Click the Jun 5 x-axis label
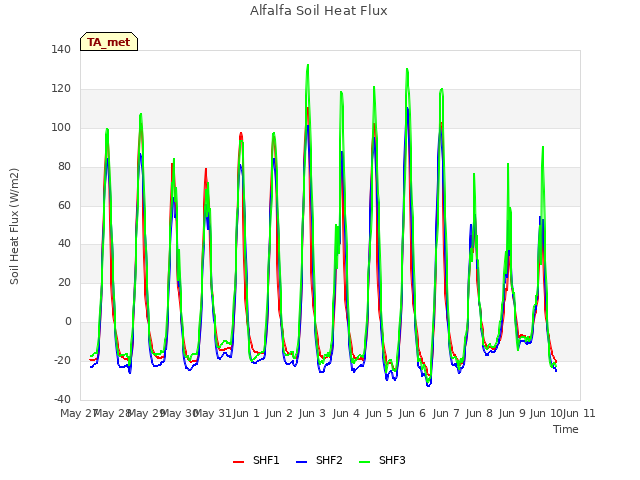 pyautogui.click(x=379, y=413)
